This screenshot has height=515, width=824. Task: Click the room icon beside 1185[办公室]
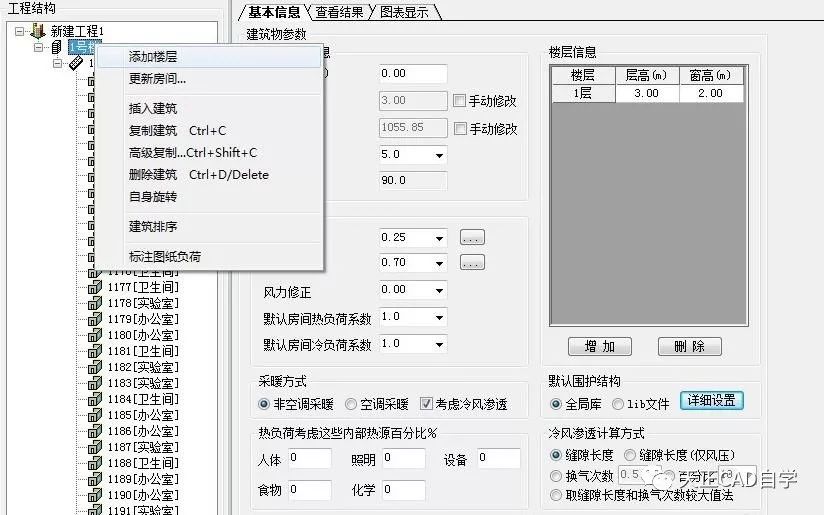95,415
